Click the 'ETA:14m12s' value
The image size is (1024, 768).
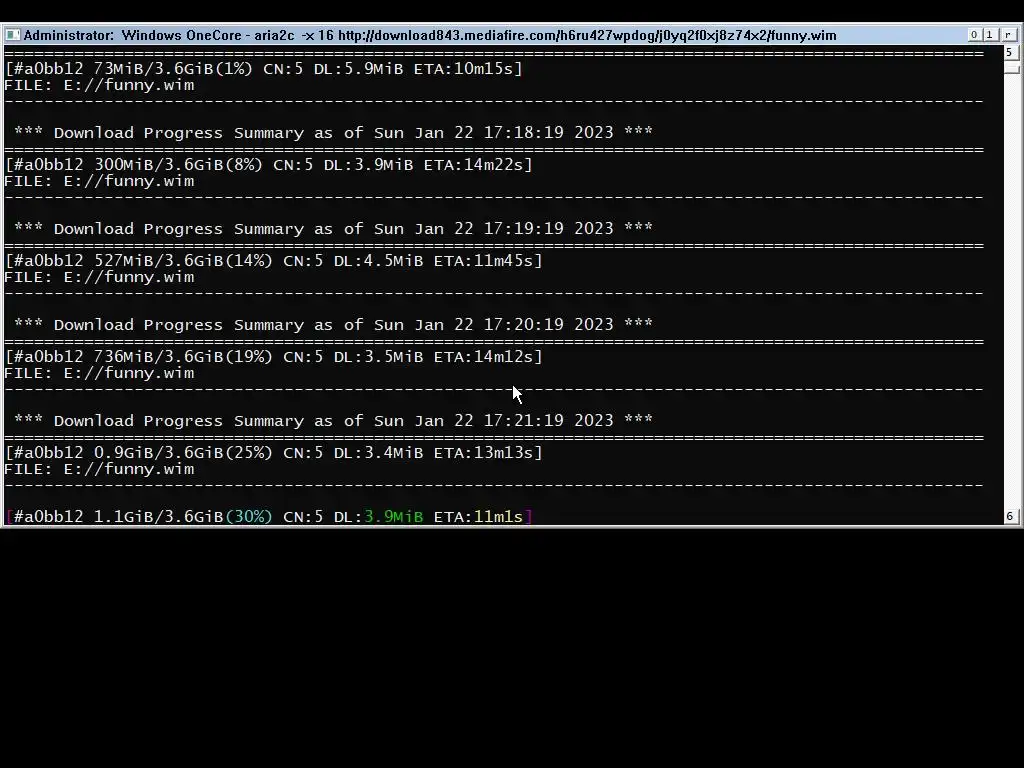pyautogui.click(x=484, y=357)
